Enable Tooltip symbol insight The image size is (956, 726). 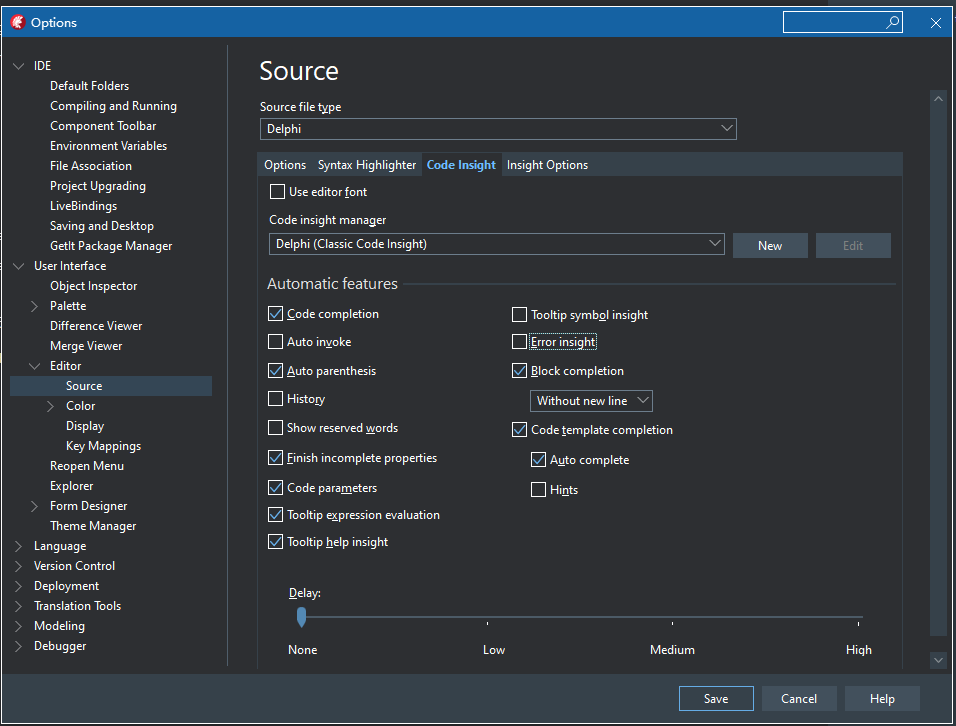click(519, 315)
